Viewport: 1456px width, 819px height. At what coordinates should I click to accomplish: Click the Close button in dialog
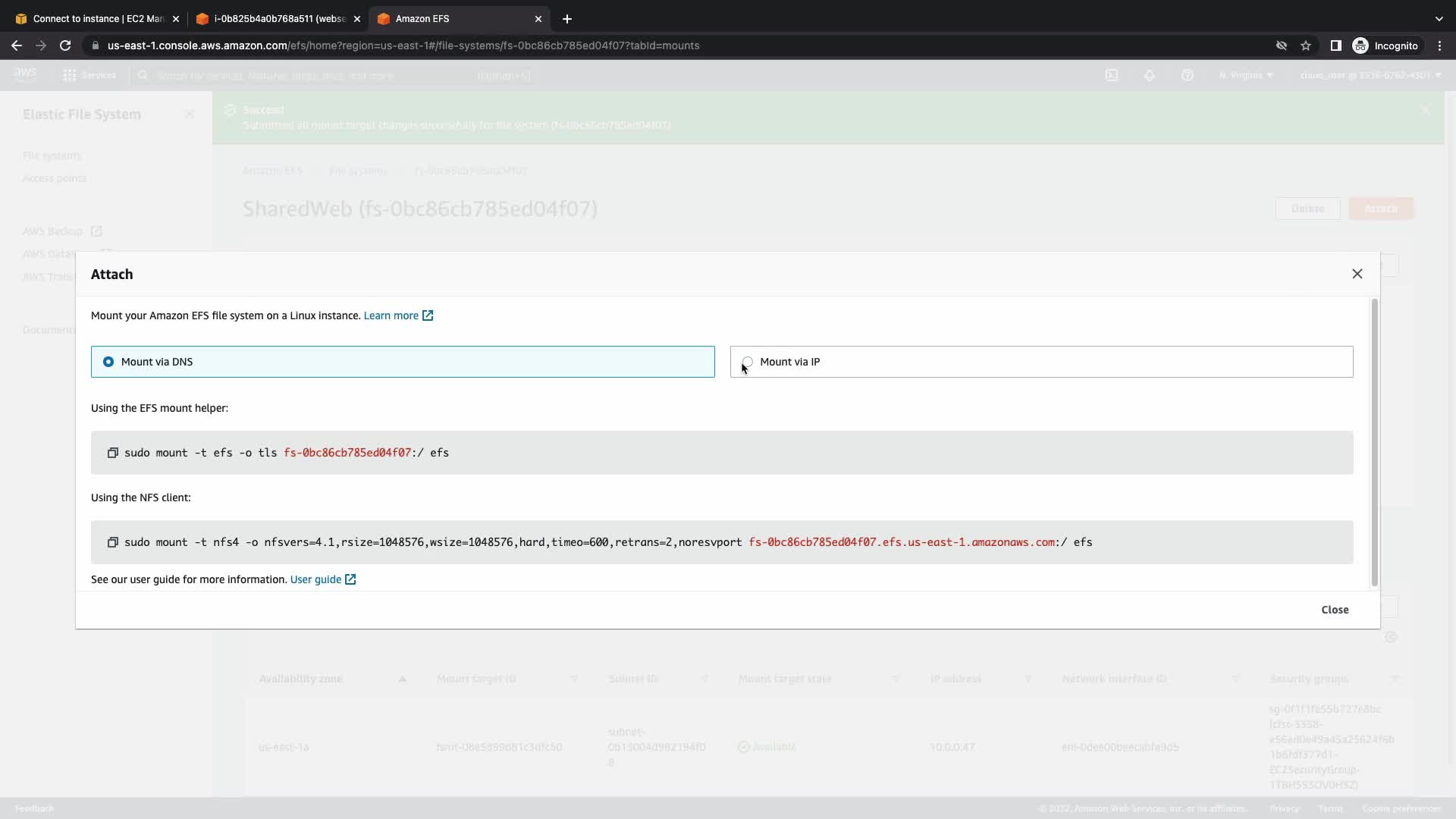tap(1334, 610)
